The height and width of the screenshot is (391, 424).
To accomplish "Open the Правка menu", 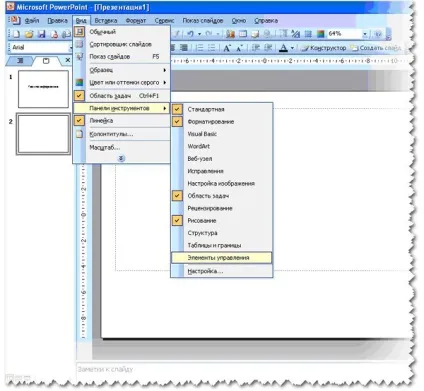I will point(57,20).
